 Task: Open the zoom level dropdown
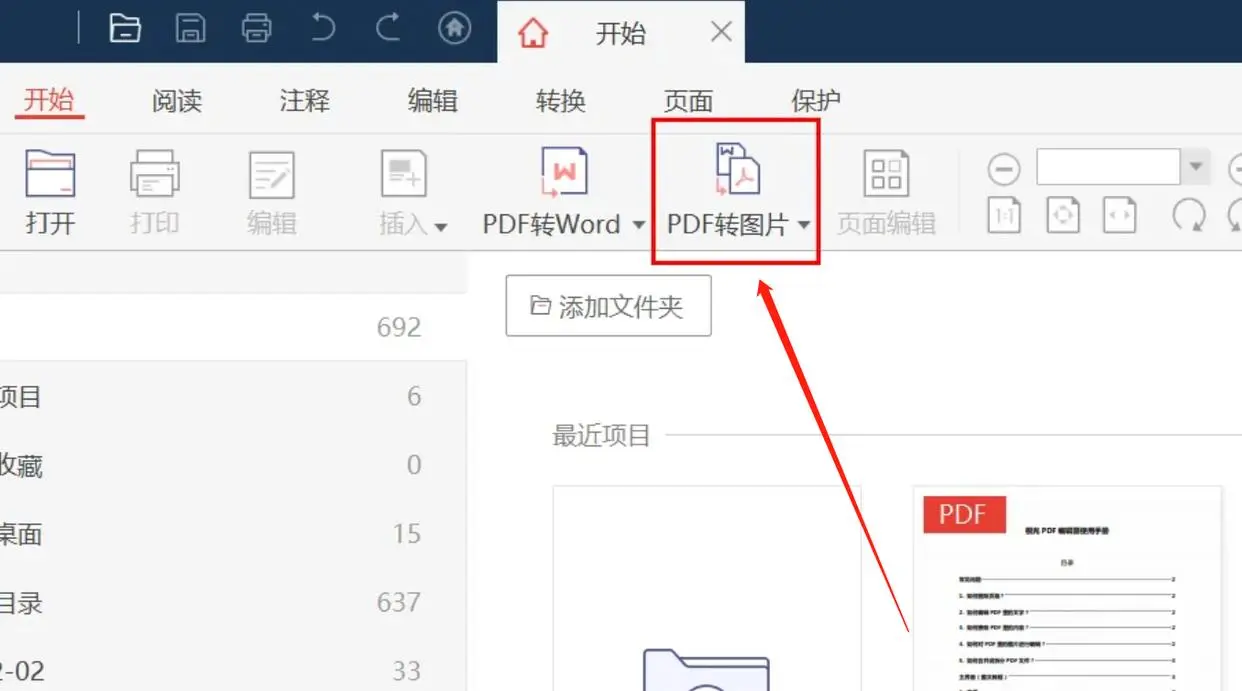(x=1196, y=166)
